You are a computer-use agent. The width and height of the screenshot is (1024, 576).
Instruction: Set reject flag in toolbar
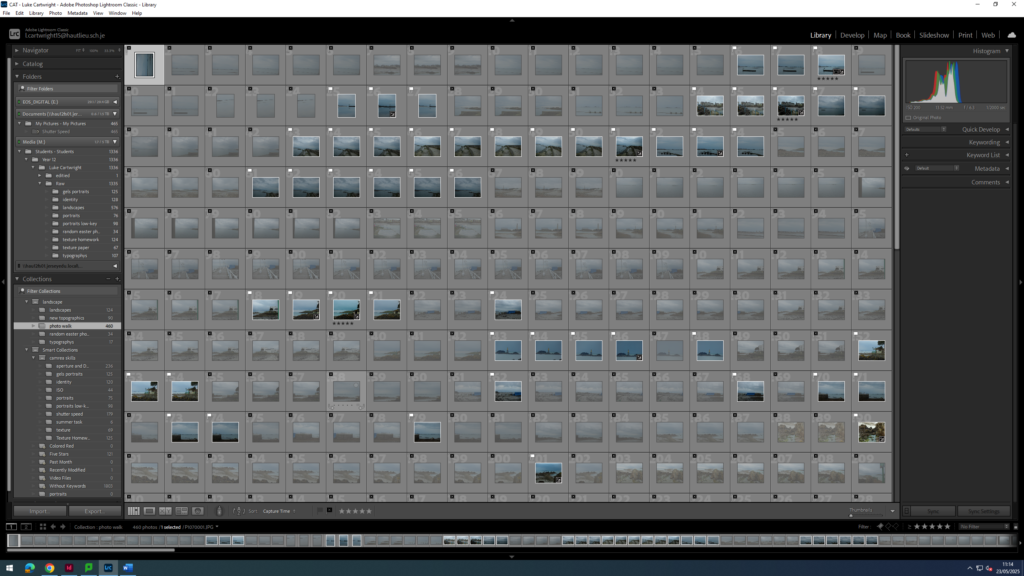329,511
